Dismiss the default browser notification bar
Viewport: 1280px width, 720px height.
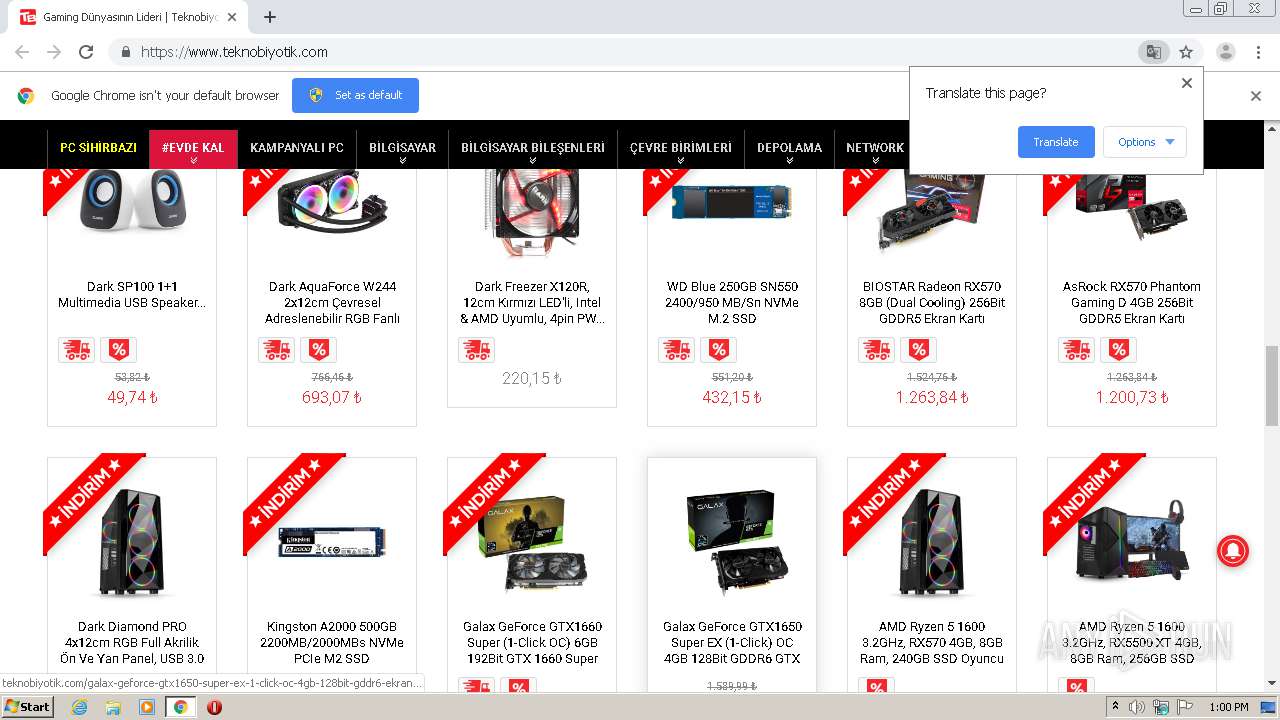(1256, 96)
